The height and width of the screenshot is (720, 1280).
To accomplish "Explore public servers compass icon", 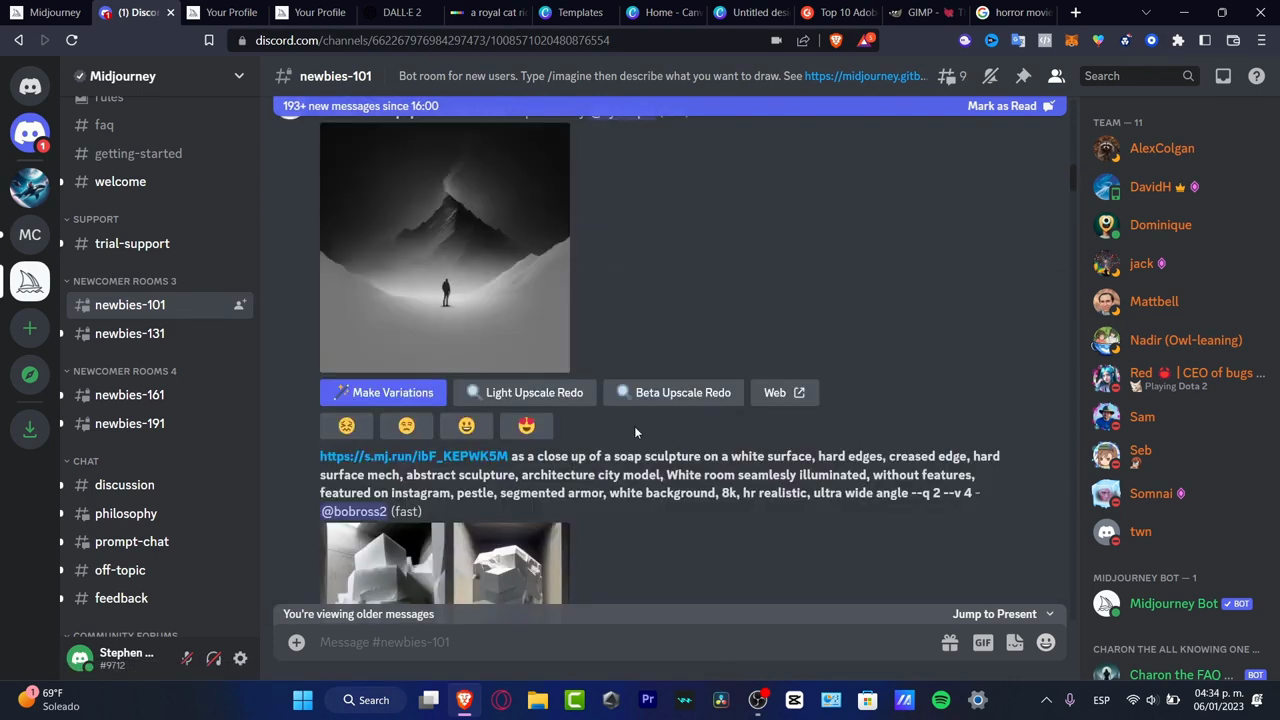I will (x=30, y=374).
